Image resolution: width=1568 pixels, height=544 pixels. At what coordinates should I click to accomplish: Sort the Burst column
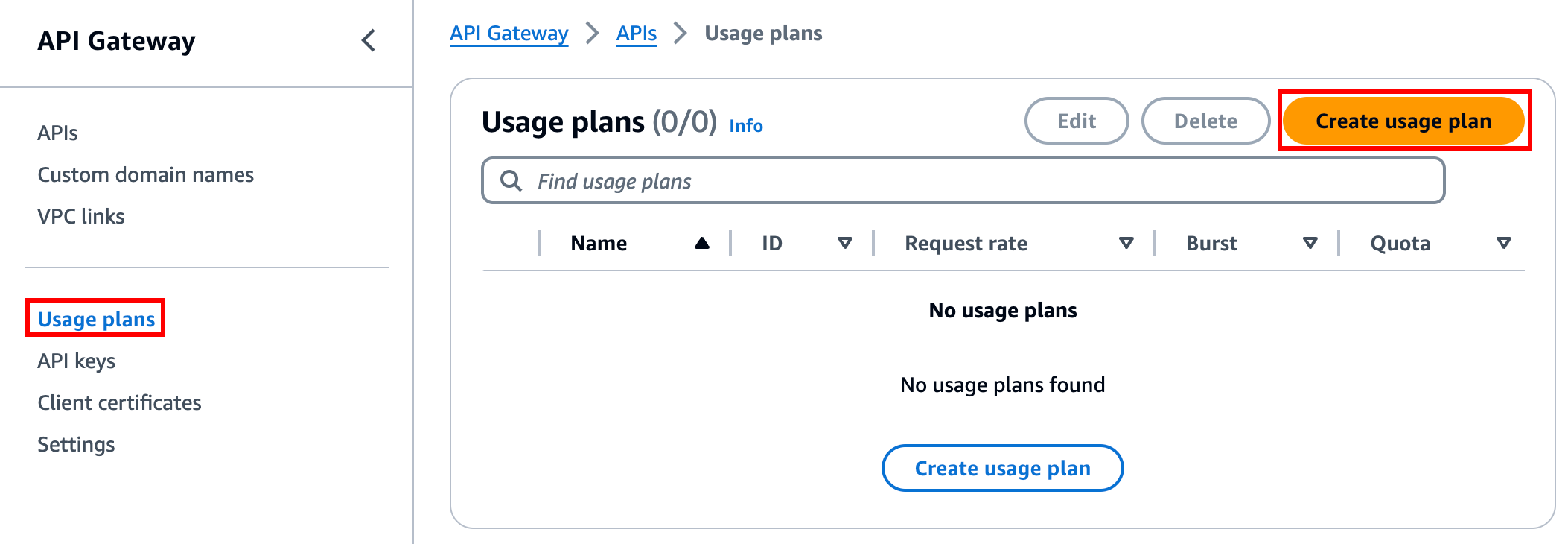1310,243
